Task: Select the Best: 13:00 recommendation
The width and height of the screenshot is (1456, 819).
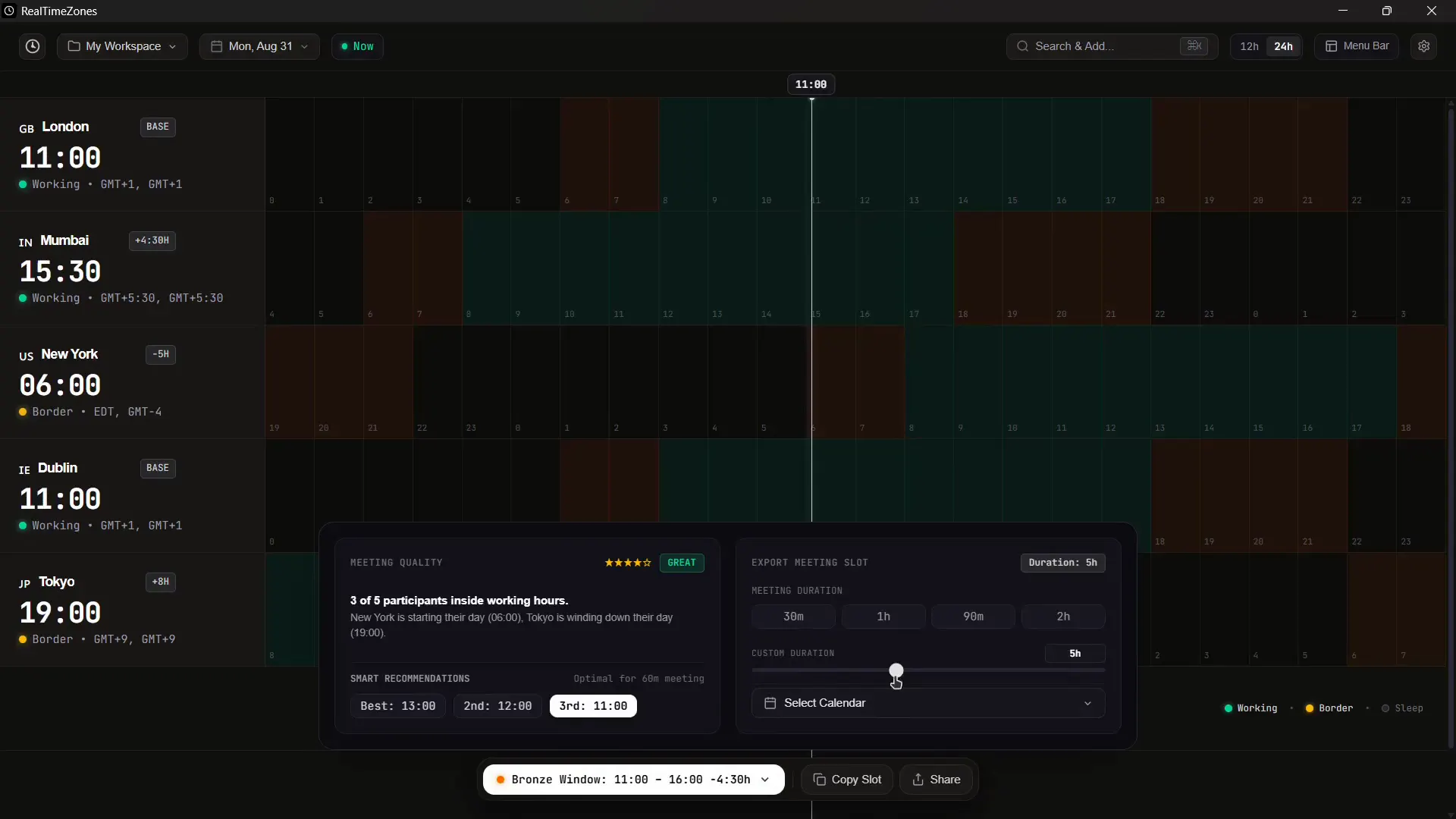Action: 398,706
